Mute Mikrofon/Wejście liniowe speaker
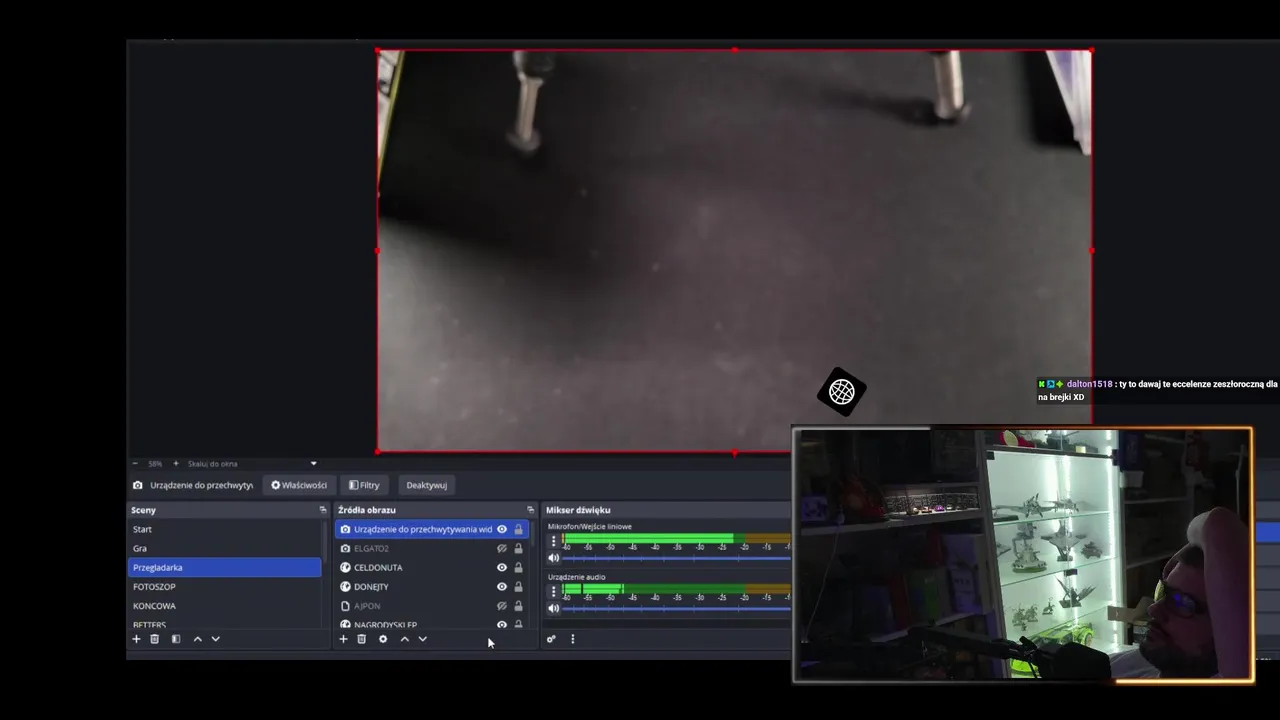The width and height of the screenshot is (1280, 720). point(554,558)
